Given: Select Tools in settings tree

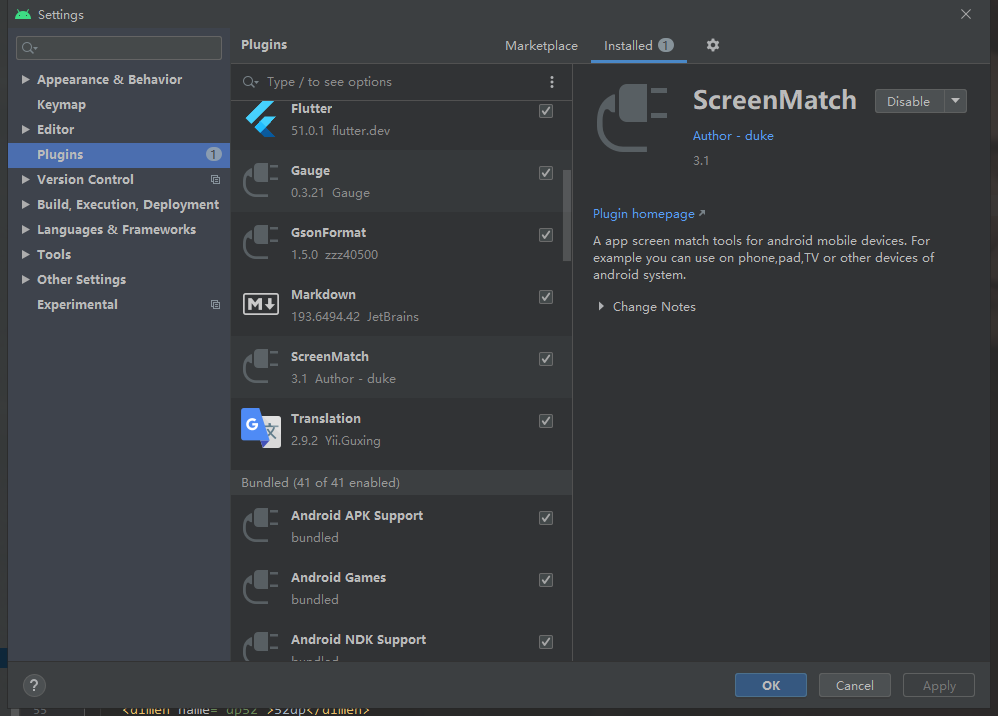Looking at the screenshot, I should [53, 255].
